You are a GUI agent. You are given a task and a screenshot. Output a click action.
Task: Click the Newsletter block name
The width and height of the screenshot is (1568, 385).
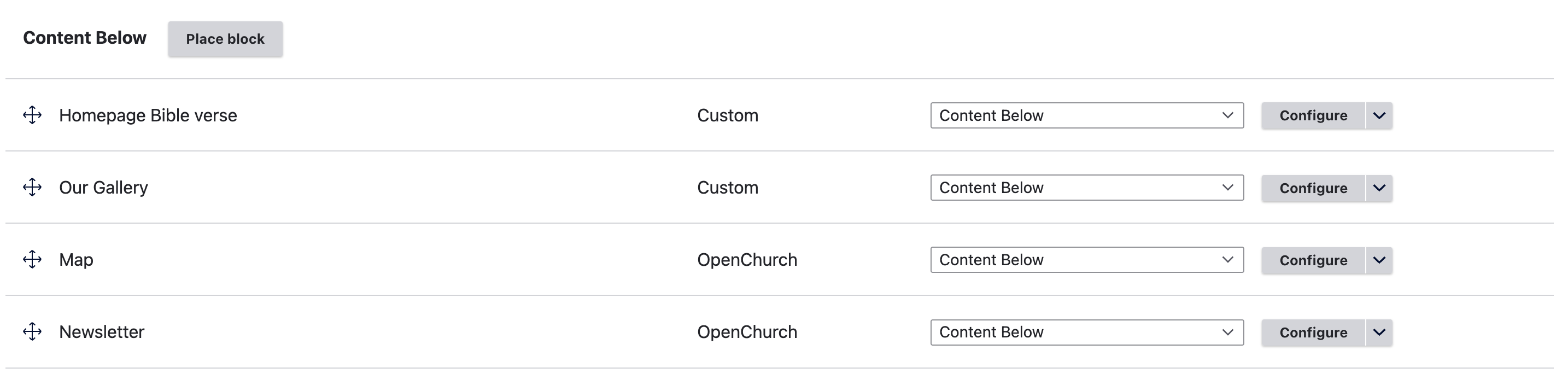click(102, 331)
